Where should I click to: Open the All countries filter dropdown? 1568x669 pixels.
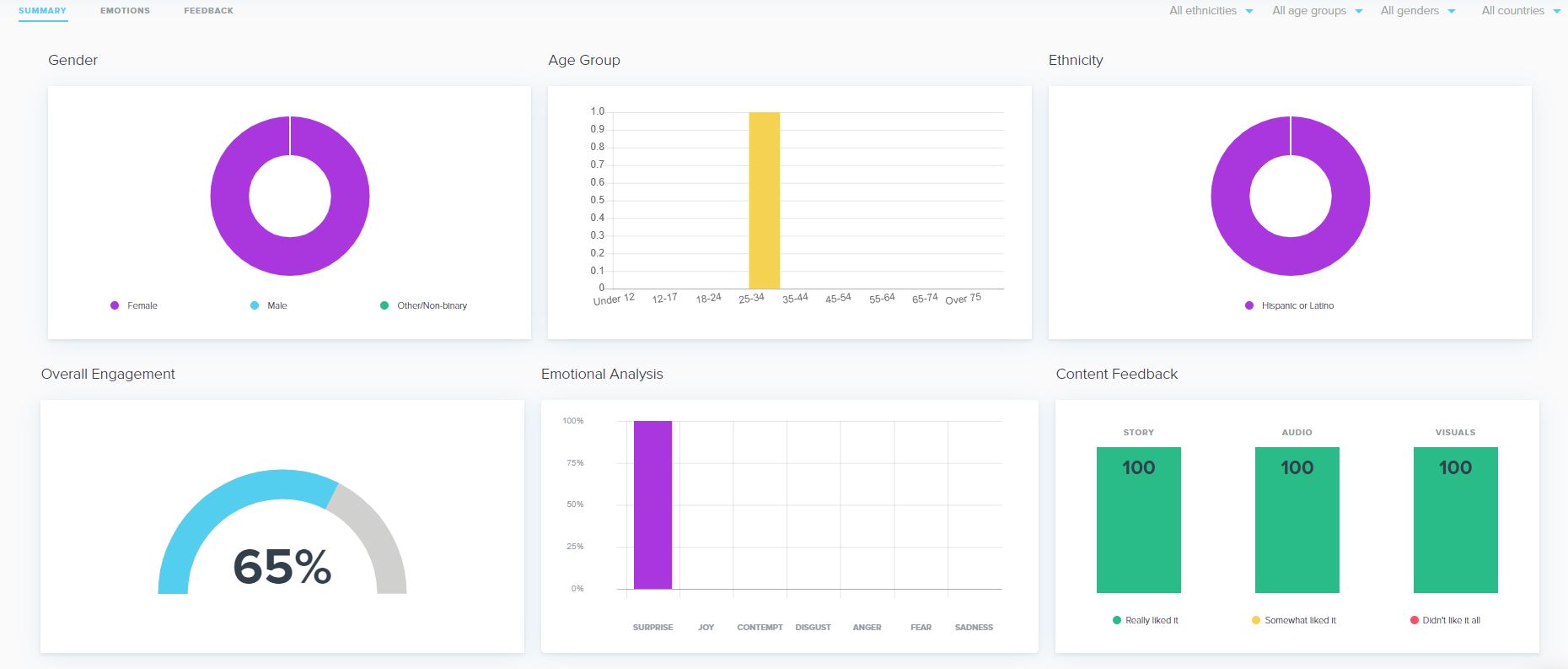(1521, 11)
